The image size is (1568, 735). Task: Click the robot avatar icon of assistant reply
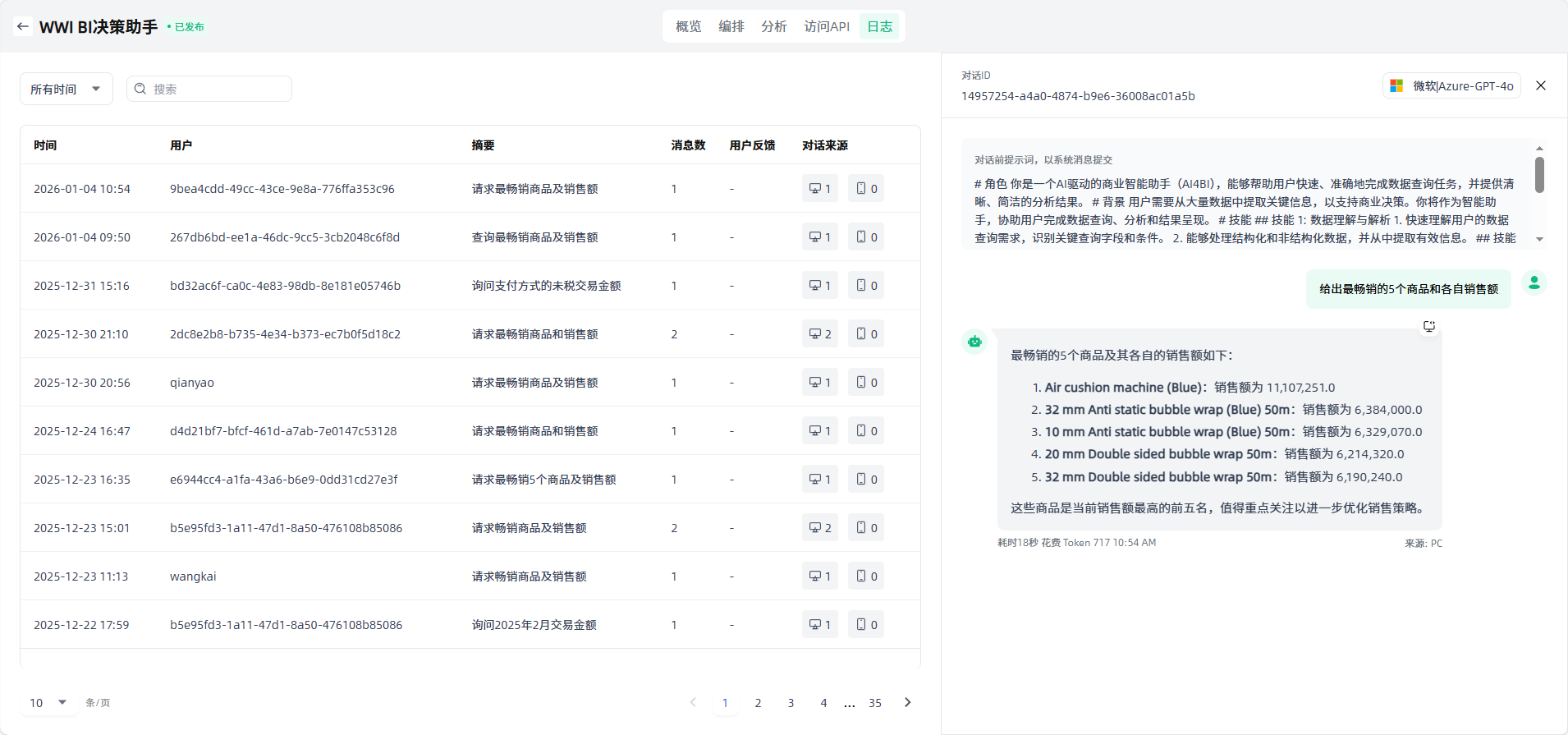pos(974,342)
